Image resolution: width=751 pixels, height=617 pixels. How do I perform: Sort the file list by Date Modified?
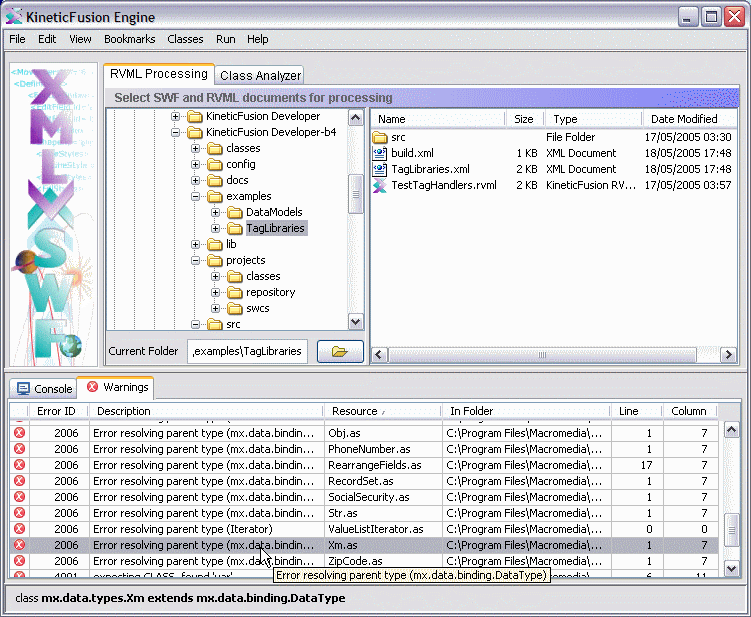click(x=683, y=119)
